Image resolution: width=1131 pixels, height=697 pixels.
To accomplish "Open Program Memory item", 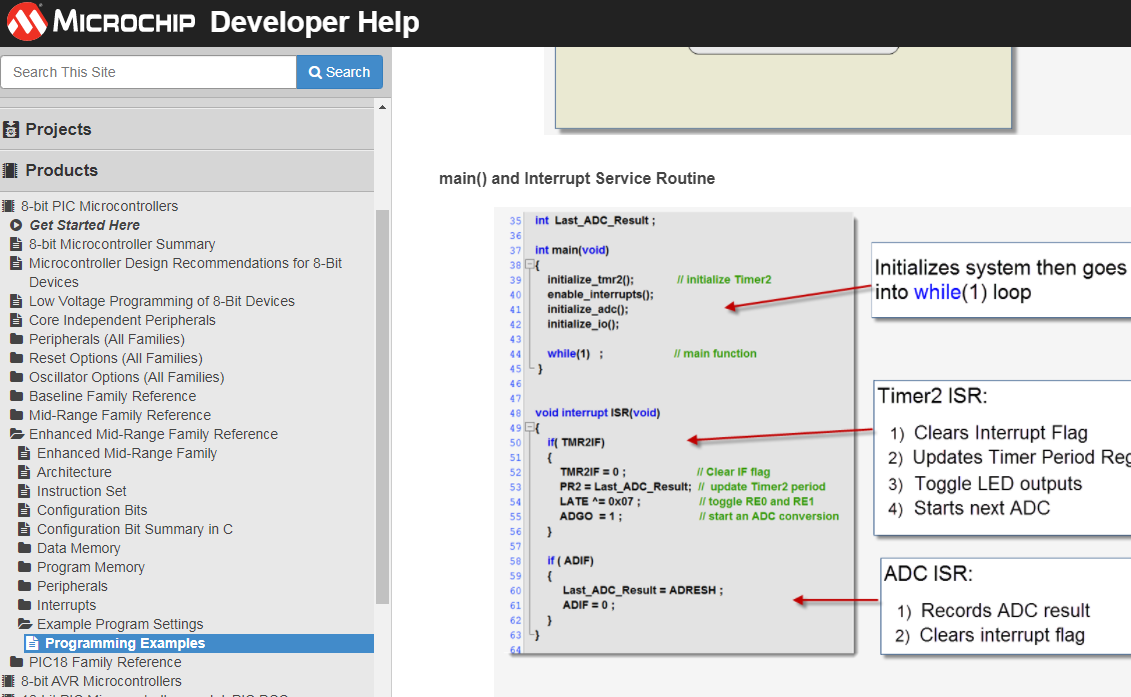I will [91, 567].
